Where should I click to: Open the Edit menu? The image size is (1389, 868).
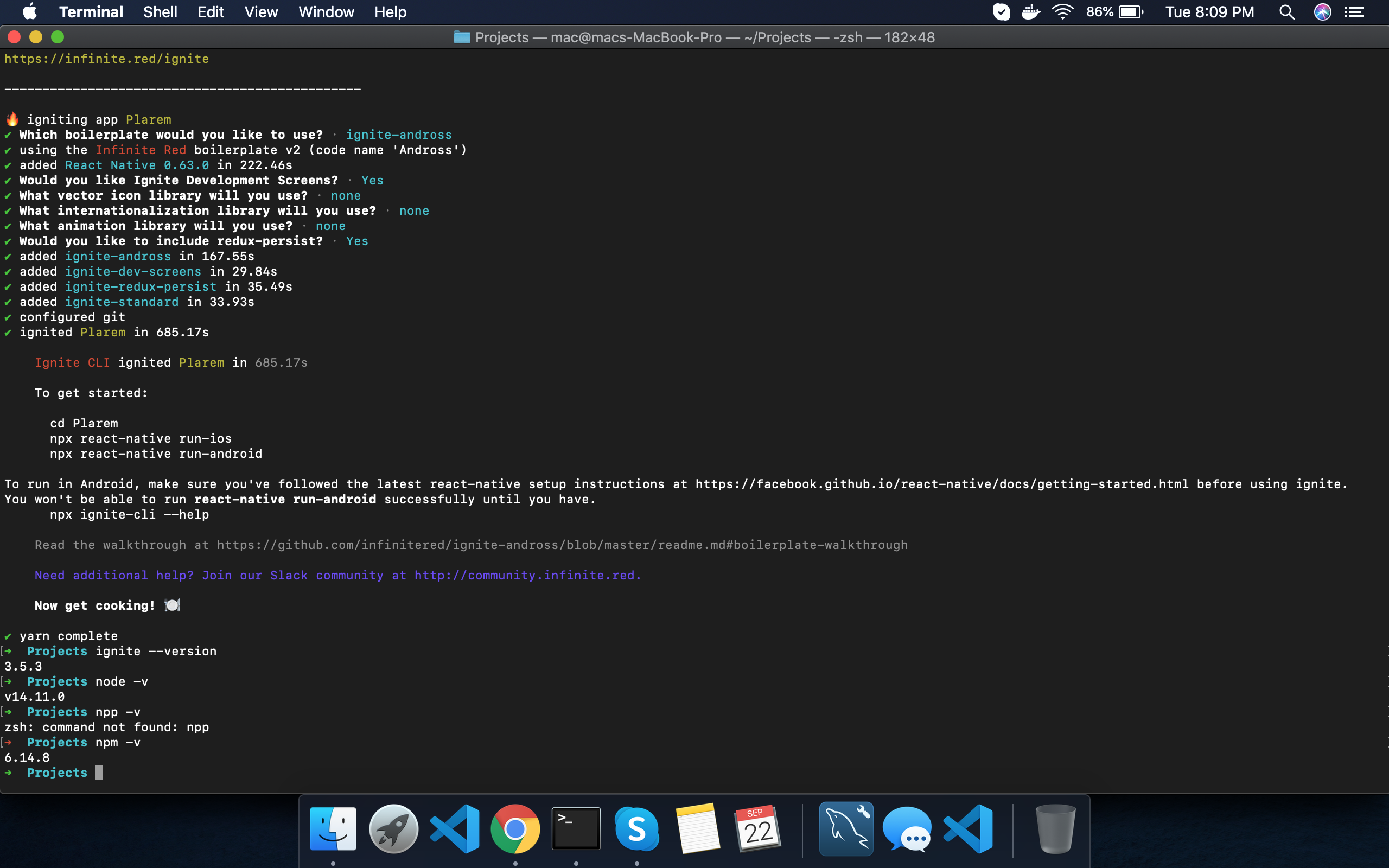click(x=211, y=11)
